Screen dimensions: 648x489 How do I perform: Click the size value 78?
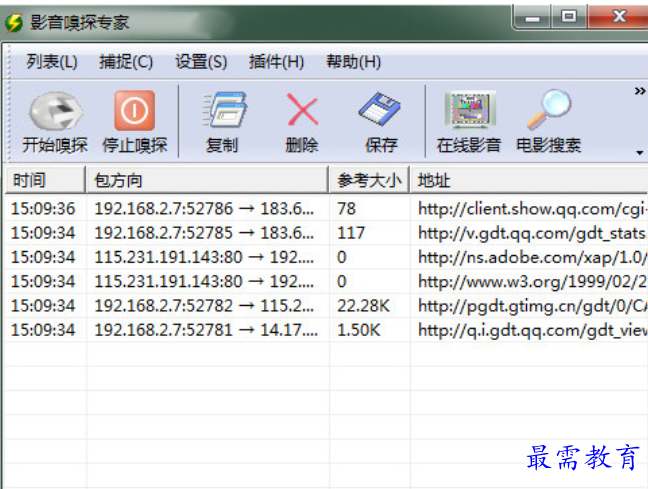click(346, 209)
